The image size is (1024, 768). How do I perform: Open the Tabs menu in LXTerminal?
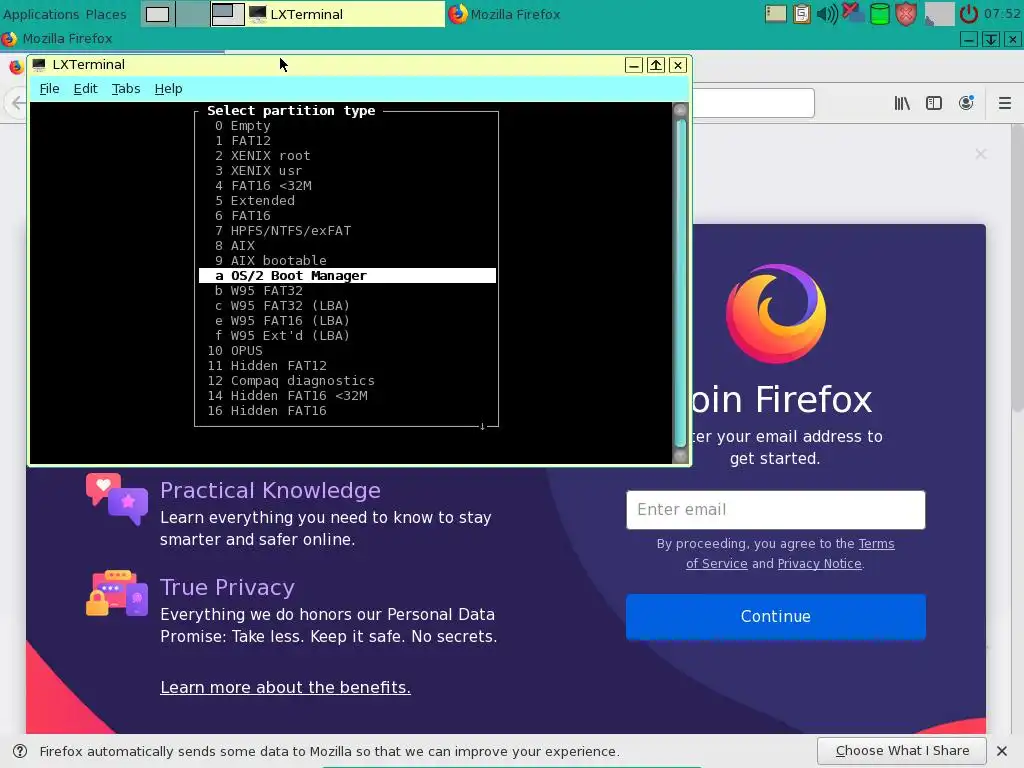point(125,89)
